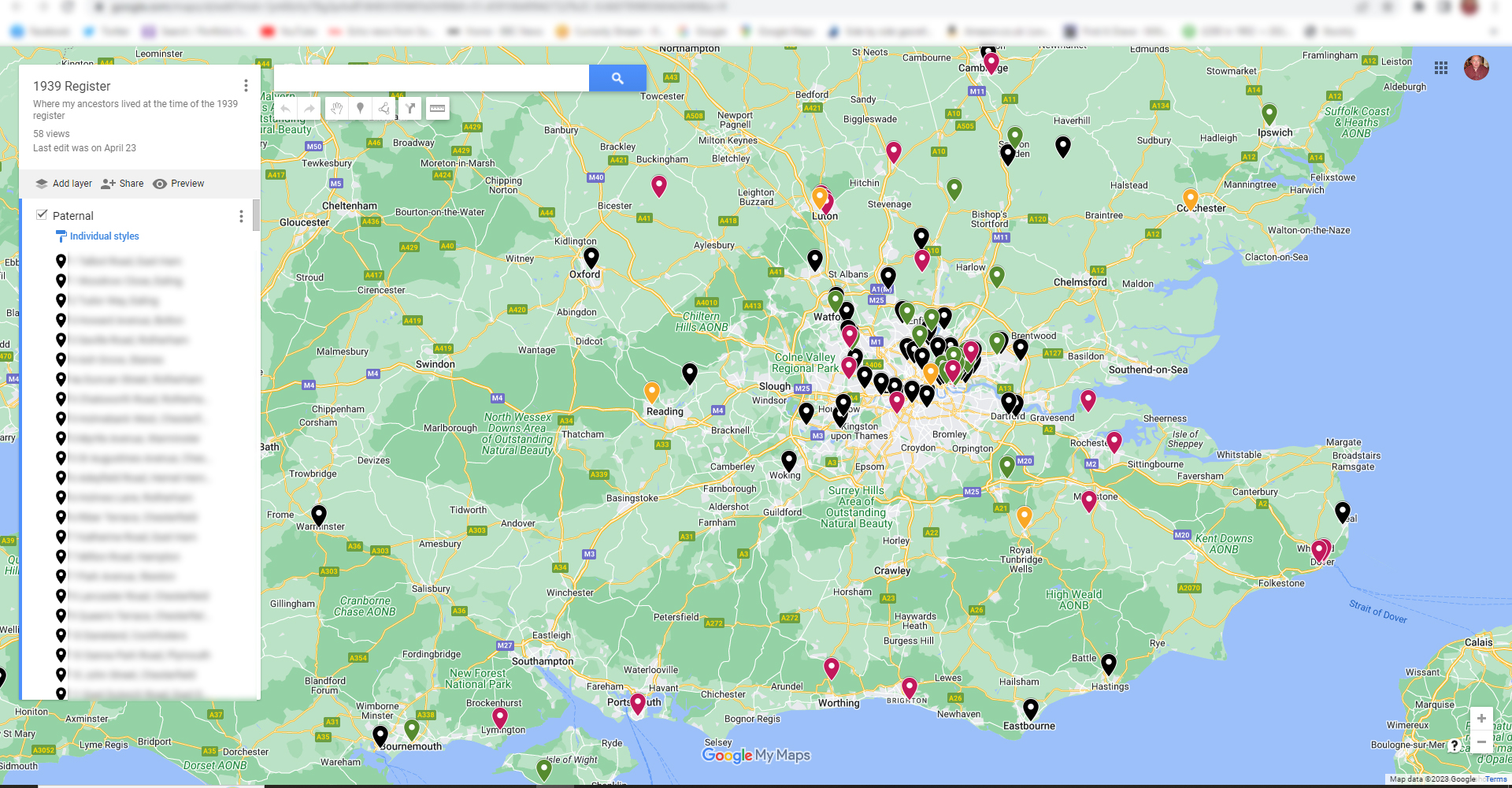Image resolution: width=1512 pixels, height=788 pixels.
Task: Uncheck the Paternal layer checkbox
Action: click(x=42, y=214)
